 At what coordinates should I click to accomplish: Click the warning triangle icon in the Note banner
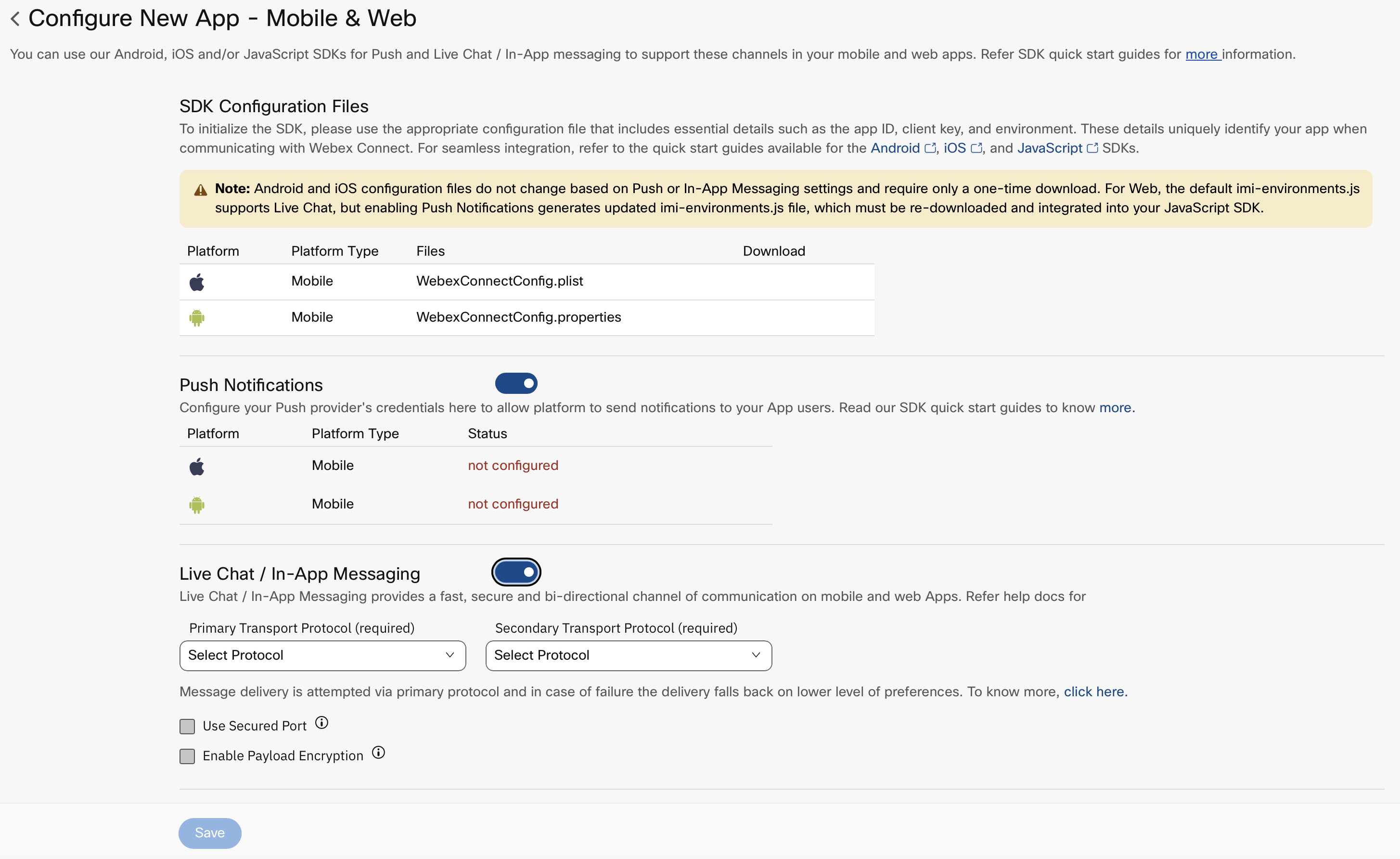click(201, 190)
